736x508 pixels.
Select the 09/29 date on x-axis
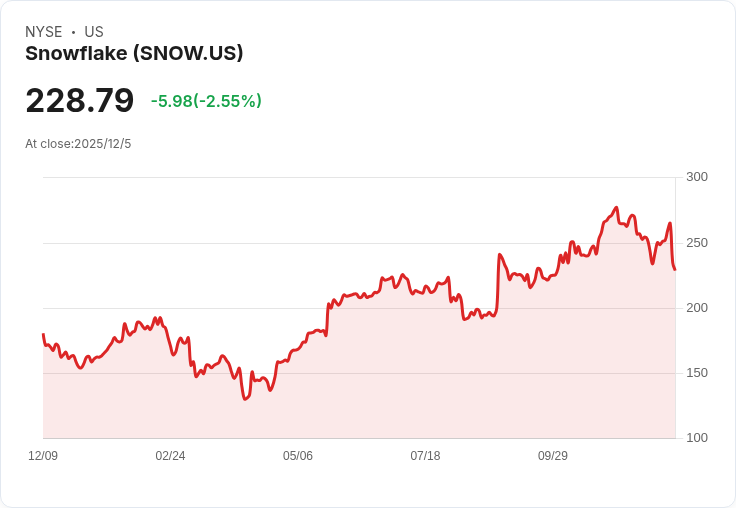point(553,456)
